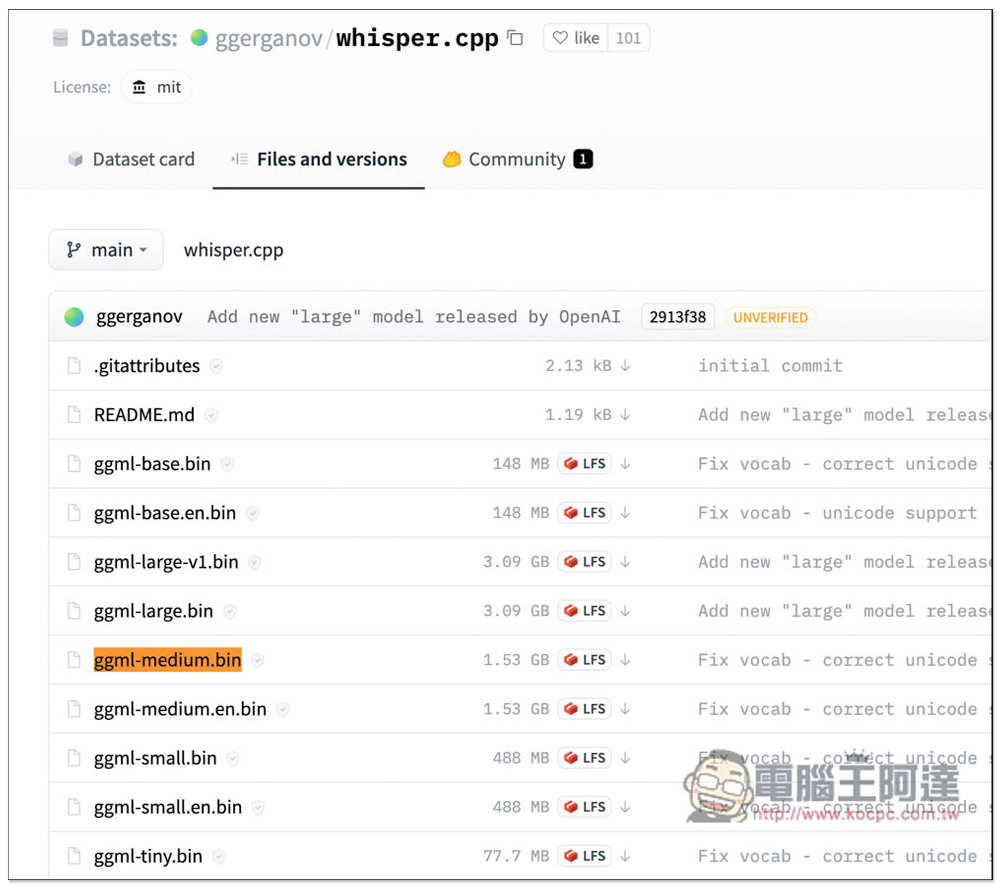Switch to the Dataset card tab
This screenshot has height=890, width=1000.
click(x=131, y=159)
